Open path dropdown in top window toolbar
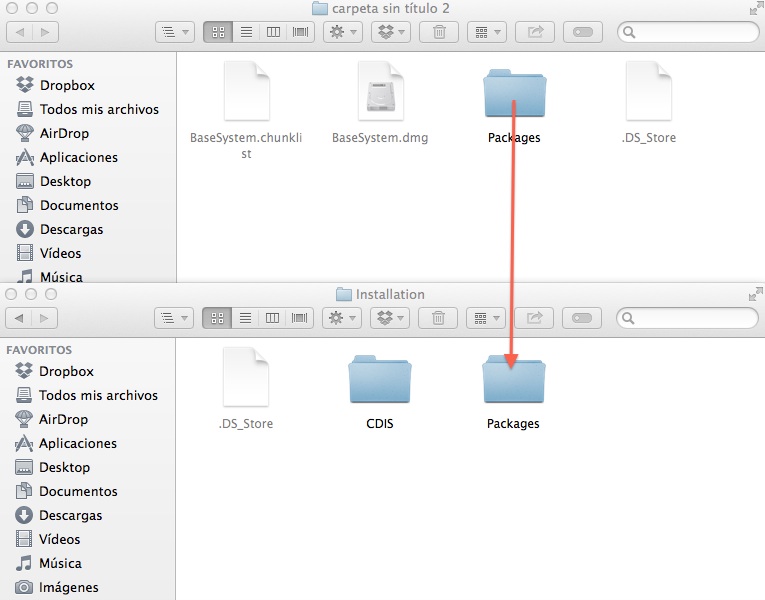The image size is (765, 600). (175, 32)
